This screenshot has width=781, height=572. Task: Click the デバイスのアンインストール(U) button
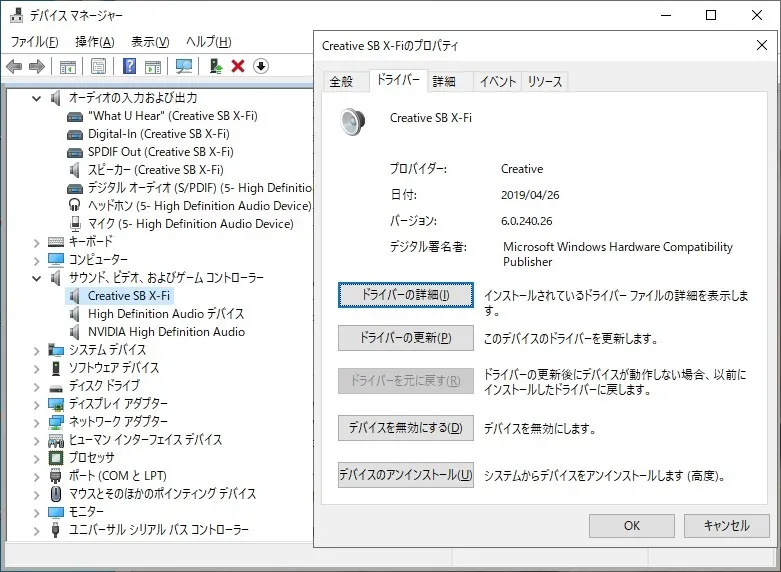405,475
